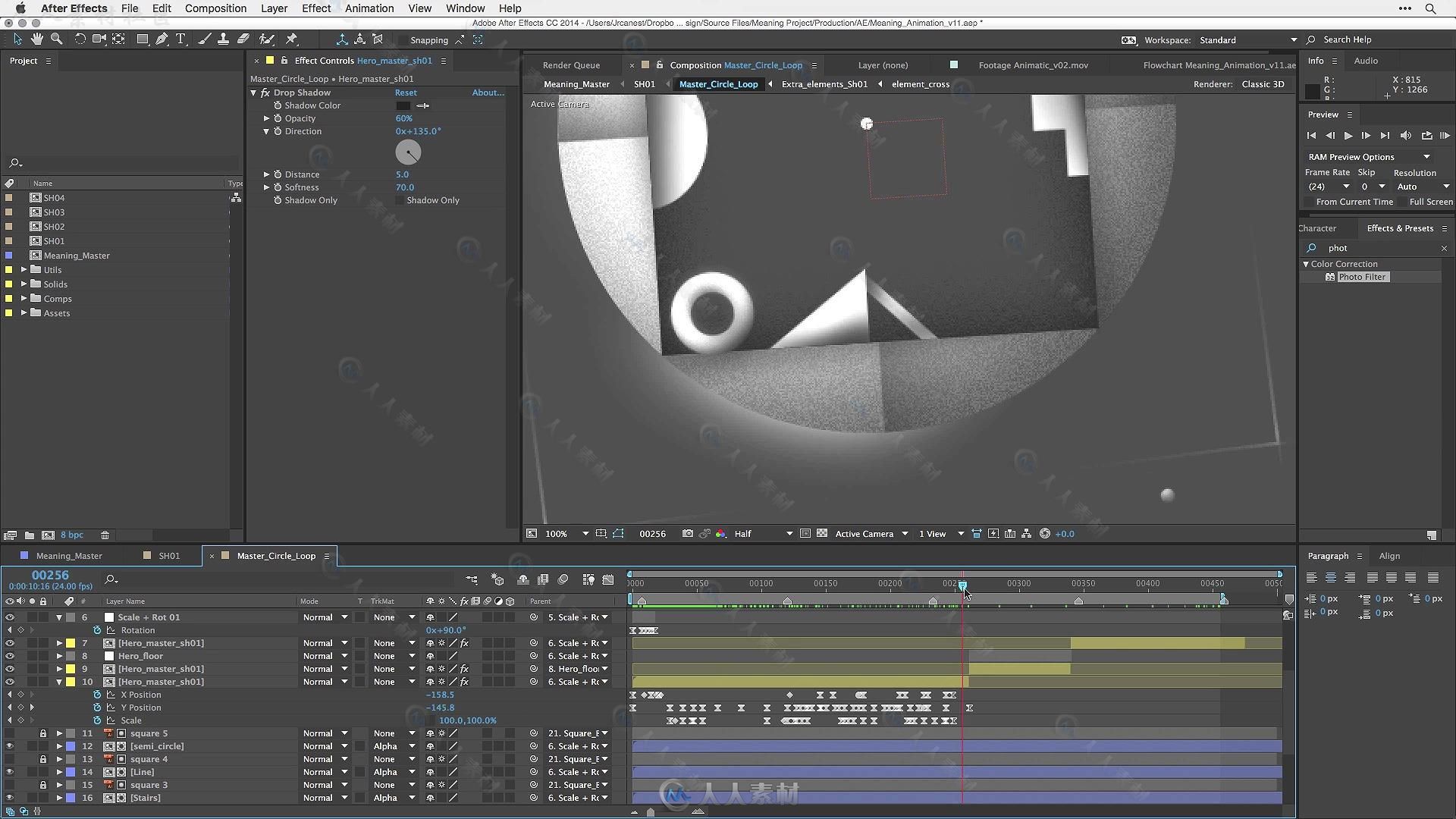
Task: Drag the Direction angle slider for Drop Shadow
Action: [409, 151]
